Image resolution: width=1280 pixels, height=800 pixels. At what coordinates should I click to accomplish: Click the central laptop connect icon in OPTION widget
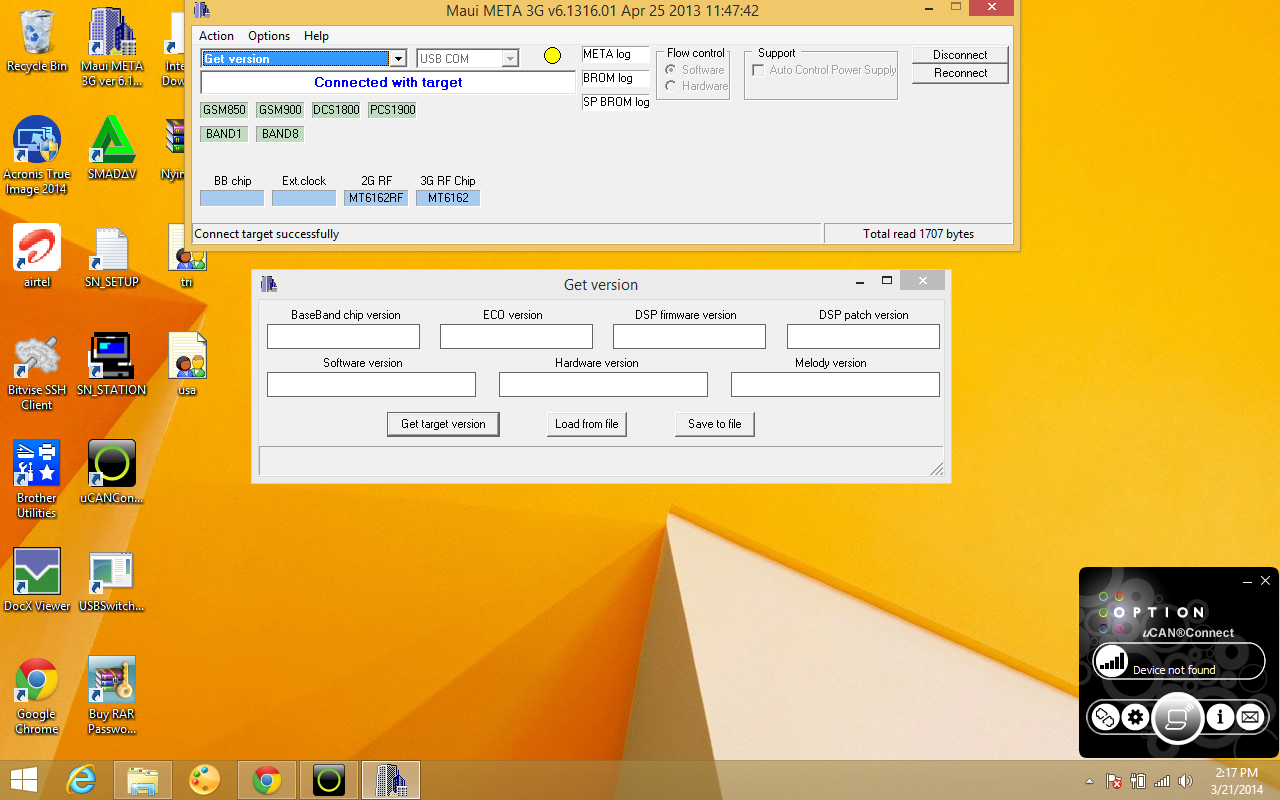point(1177,718)
